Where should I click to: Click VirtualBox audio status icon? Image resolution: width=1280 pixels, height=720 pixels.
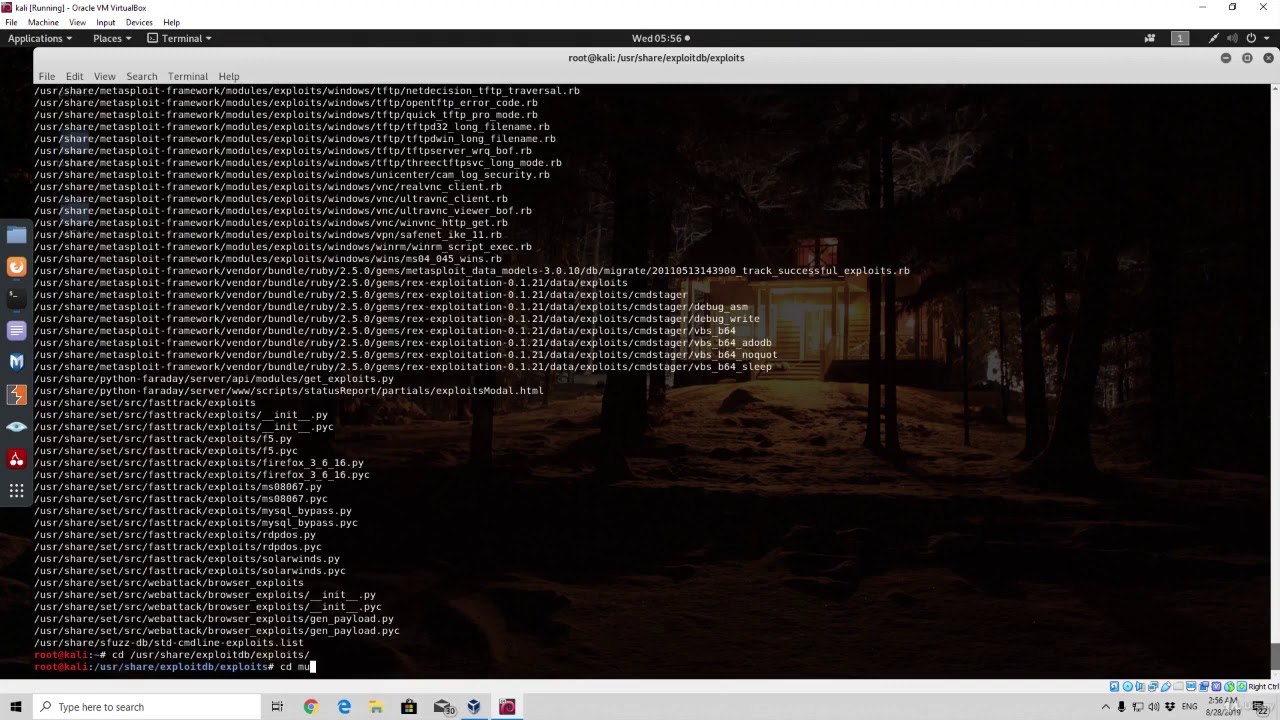pos(1140,686)
